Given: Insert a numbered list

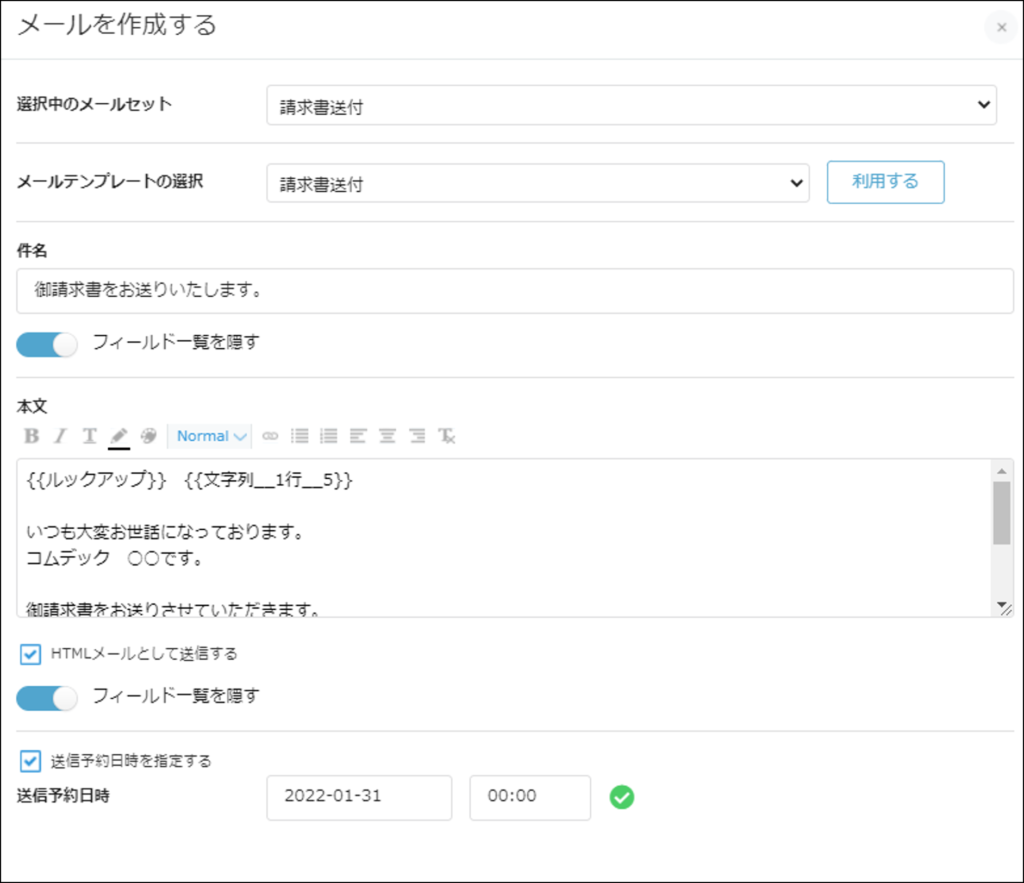Looking at the screenshot, I should pyautogui.click(x=328, y=436).
